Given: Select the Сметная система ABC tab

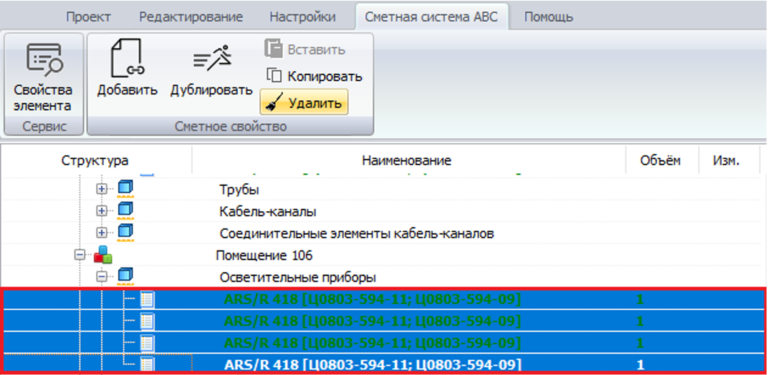Looking at the screenshot, I should (431, 17).
